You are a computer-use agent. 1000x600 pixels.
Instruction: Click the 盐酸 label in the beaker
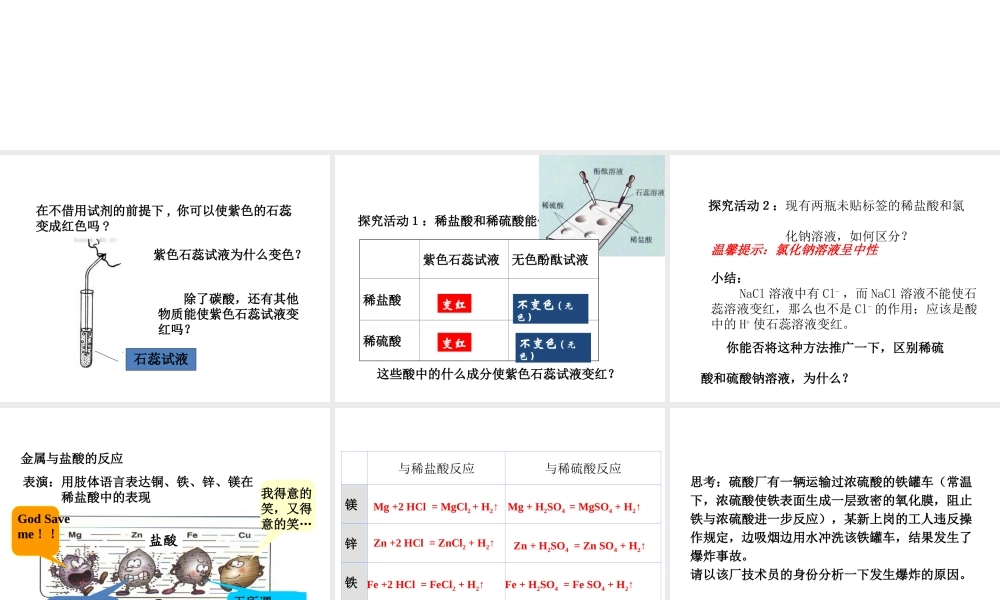(x=163, y=539)
